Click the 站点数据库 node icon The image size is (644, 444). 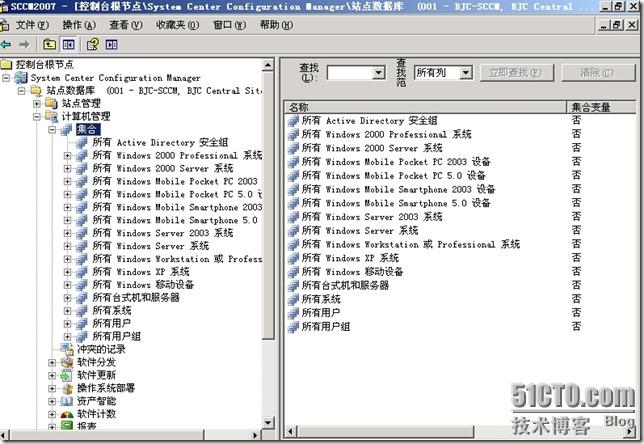pyautogui.click(x=36, y=90)
